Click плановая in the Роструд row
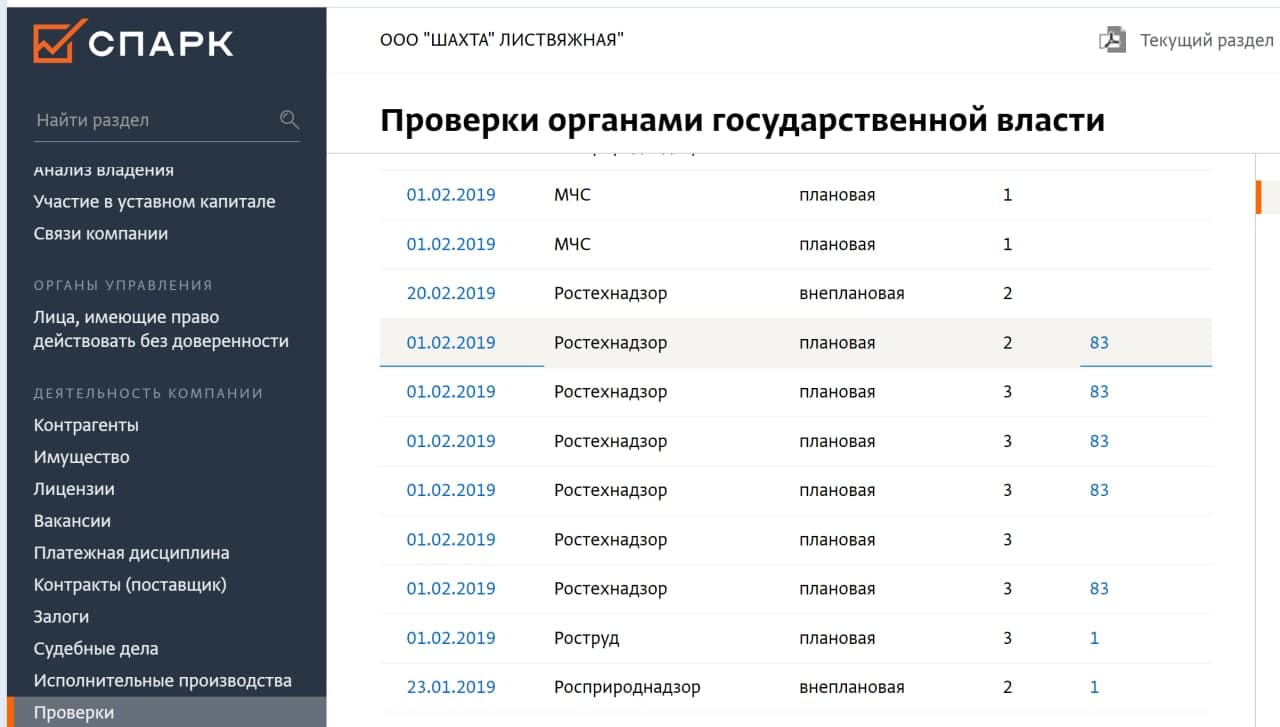The width and height of the screenshot is (1280, 727). click(x=837, y=638)
